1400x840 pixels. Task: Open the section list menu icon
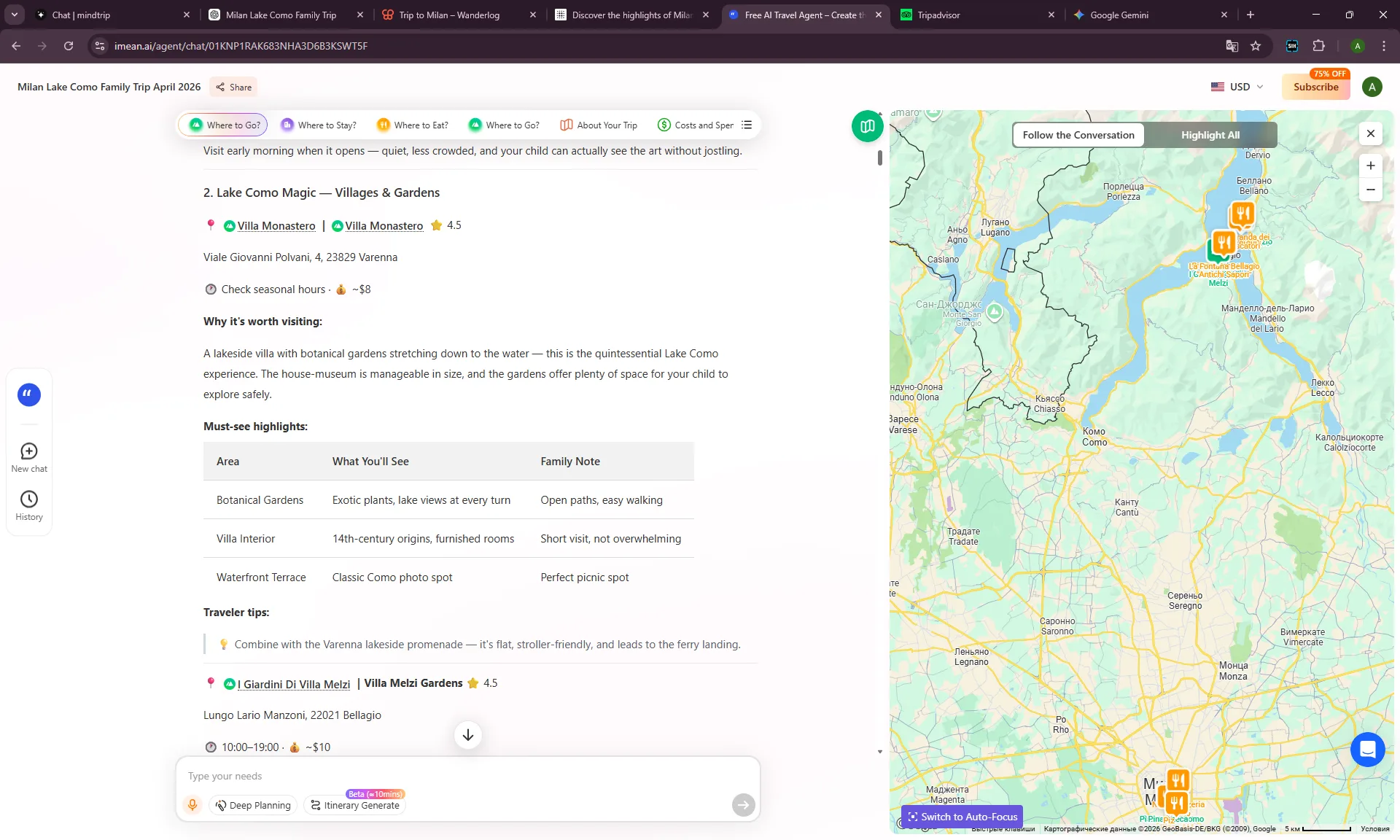(x=747, y=125)
